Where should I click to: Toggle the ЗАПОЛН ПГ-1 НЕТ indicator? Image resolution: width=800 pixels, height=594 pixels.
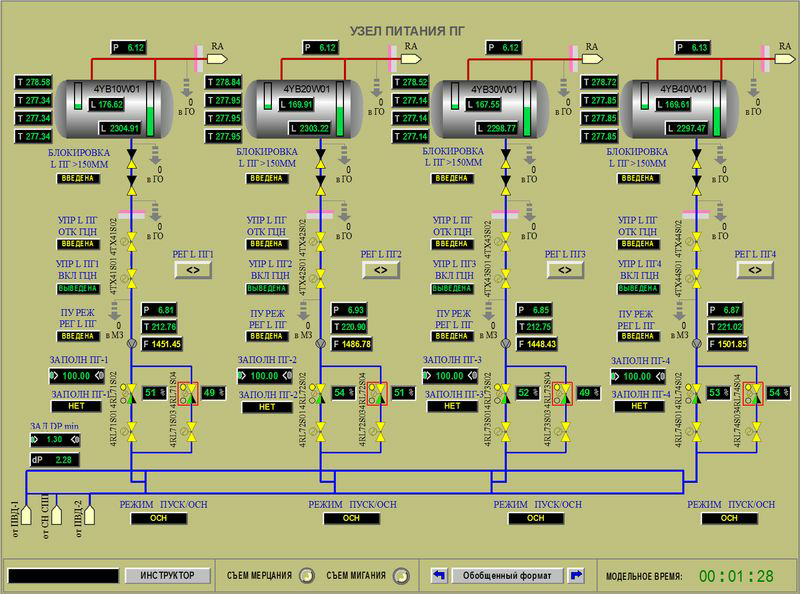point(76,406)
